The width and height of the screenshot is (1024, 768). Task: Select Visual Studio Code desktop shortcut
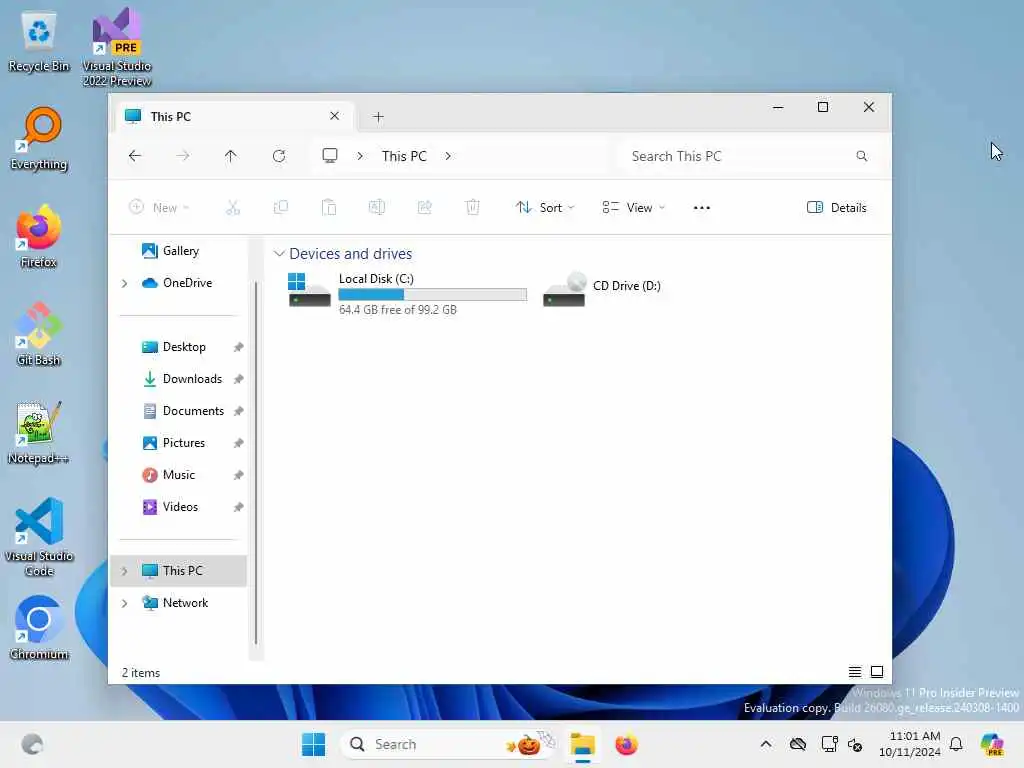point(39,537)
